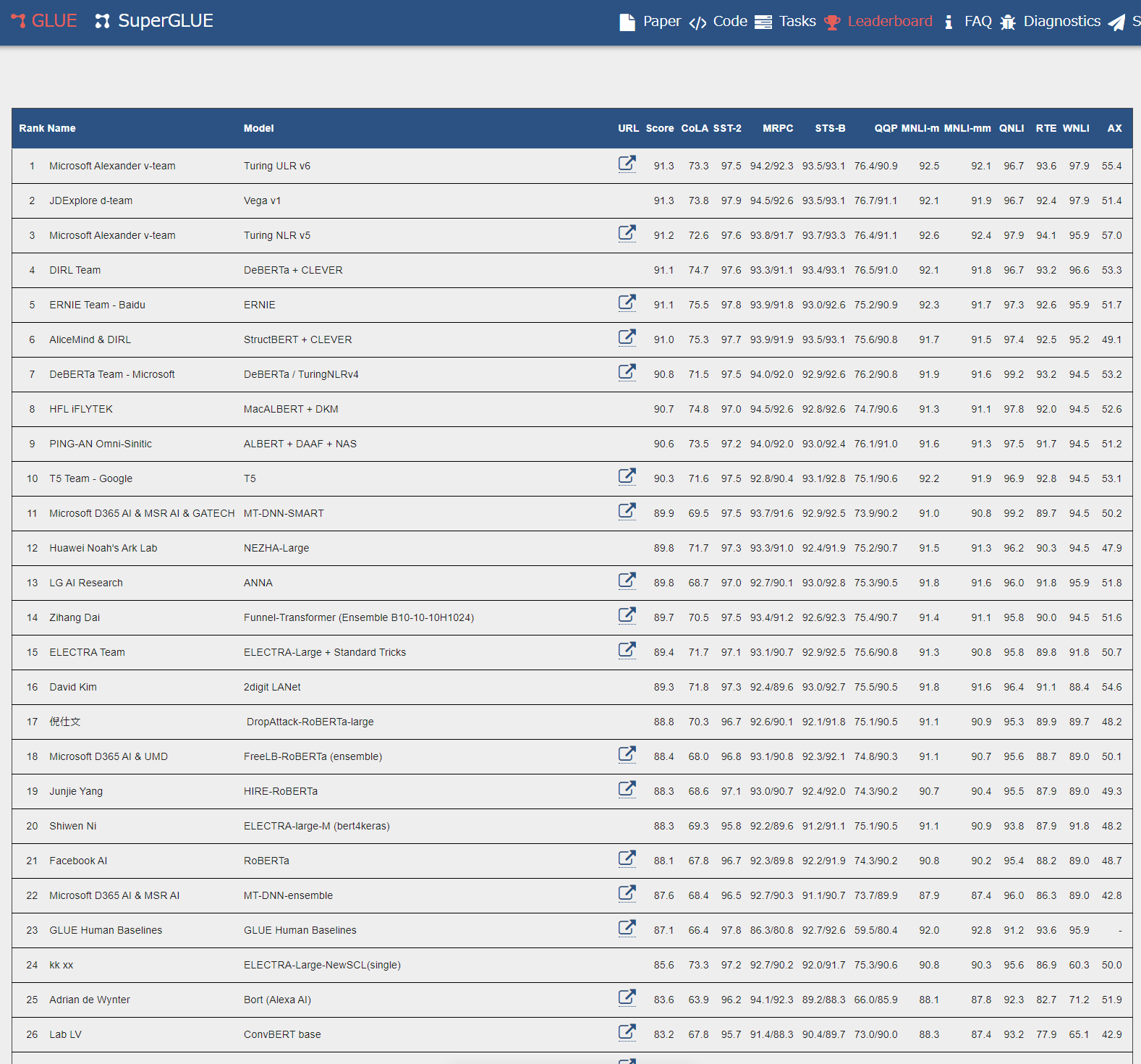Open Bort (Alexa AI) URL icon
1141x1064 pixels.
(627, 997)
